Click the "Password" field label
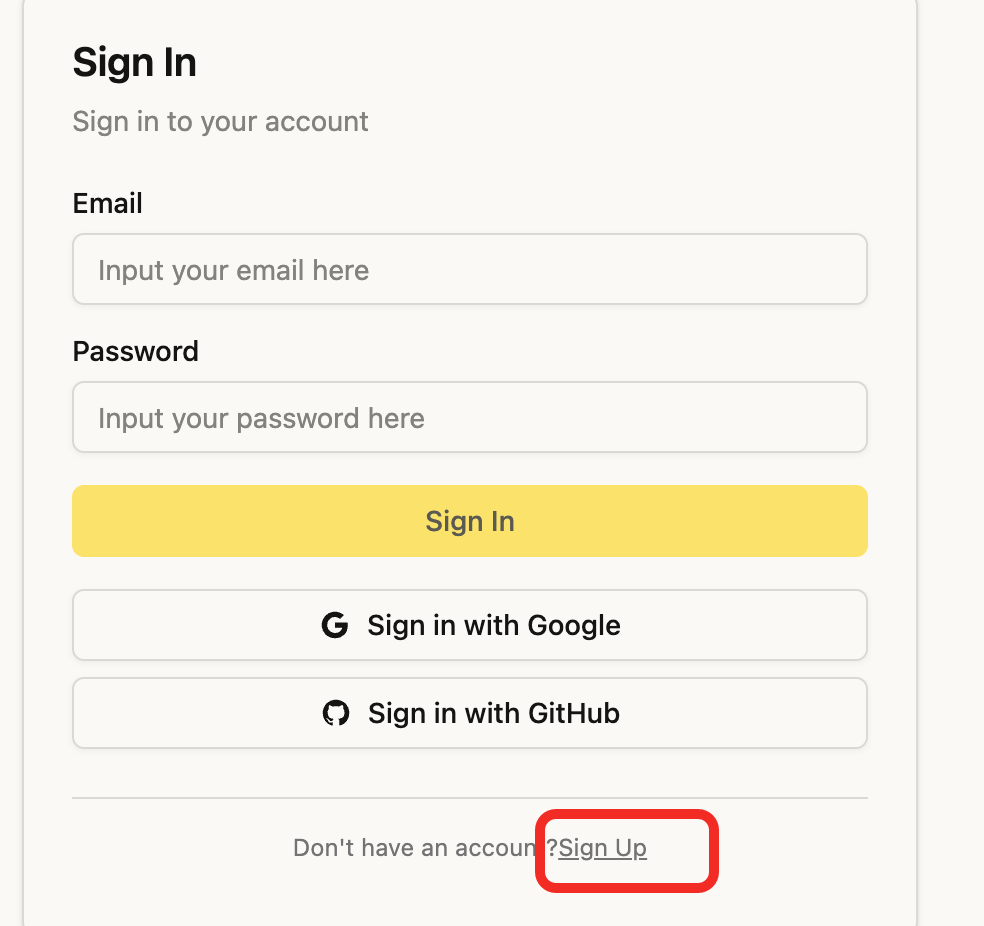 pos(136,352)
